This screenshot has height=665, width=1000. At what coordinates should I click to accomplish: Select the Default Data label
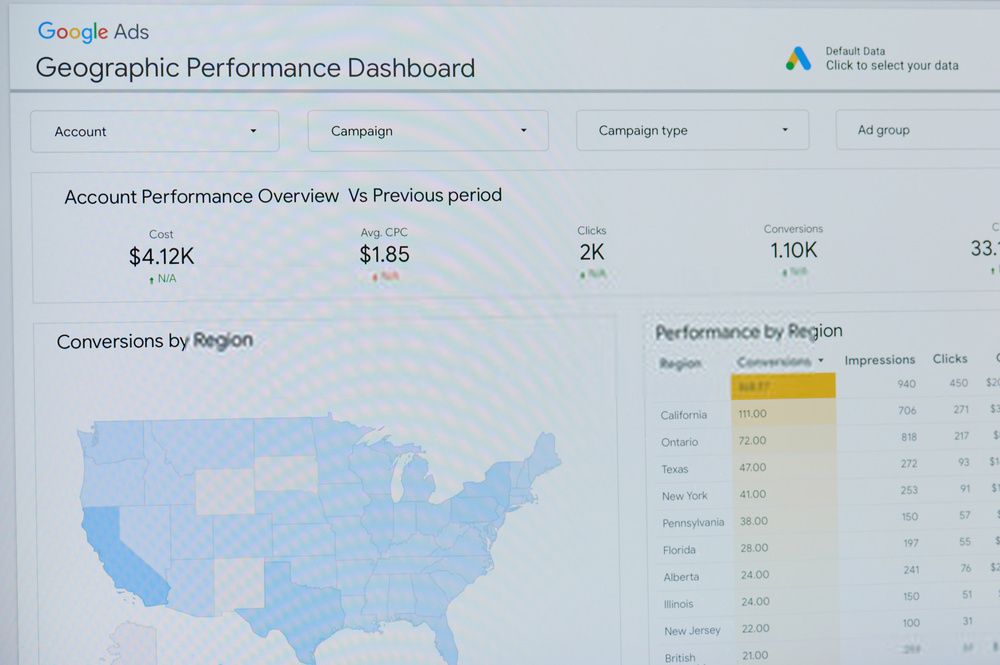[x=855, y=51]
